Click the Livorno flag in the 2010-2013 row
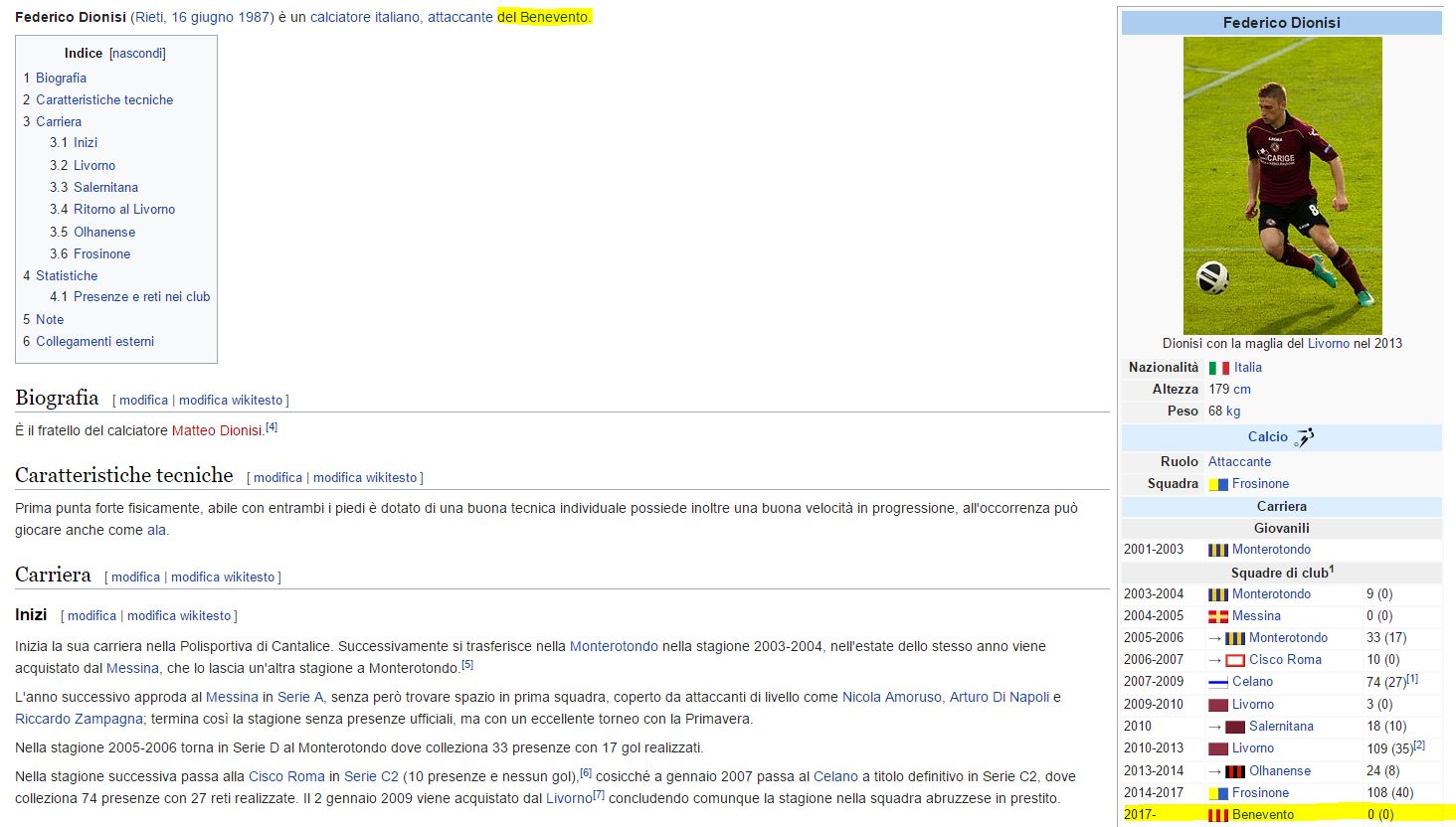The image size is (1456, 827). (1218, 748)
